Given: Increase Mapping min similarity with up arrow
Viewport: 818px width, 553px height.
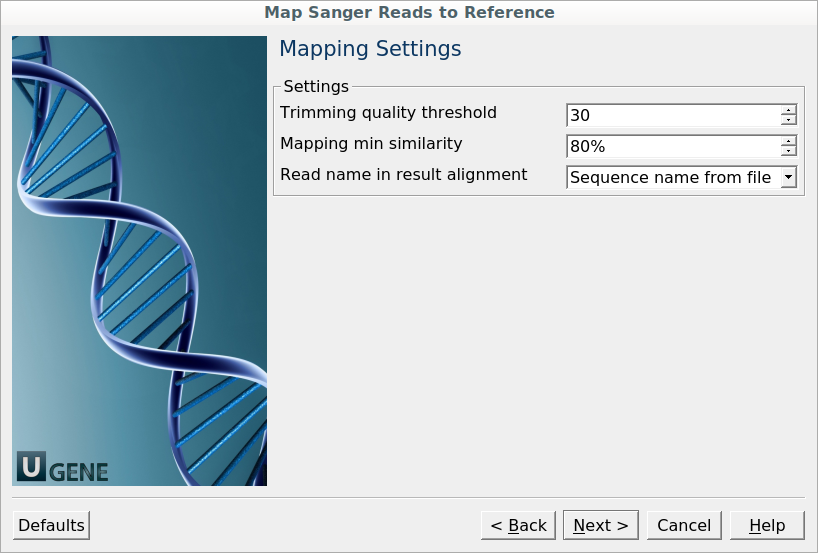Looking at the screenshot, I should point(788,141).
